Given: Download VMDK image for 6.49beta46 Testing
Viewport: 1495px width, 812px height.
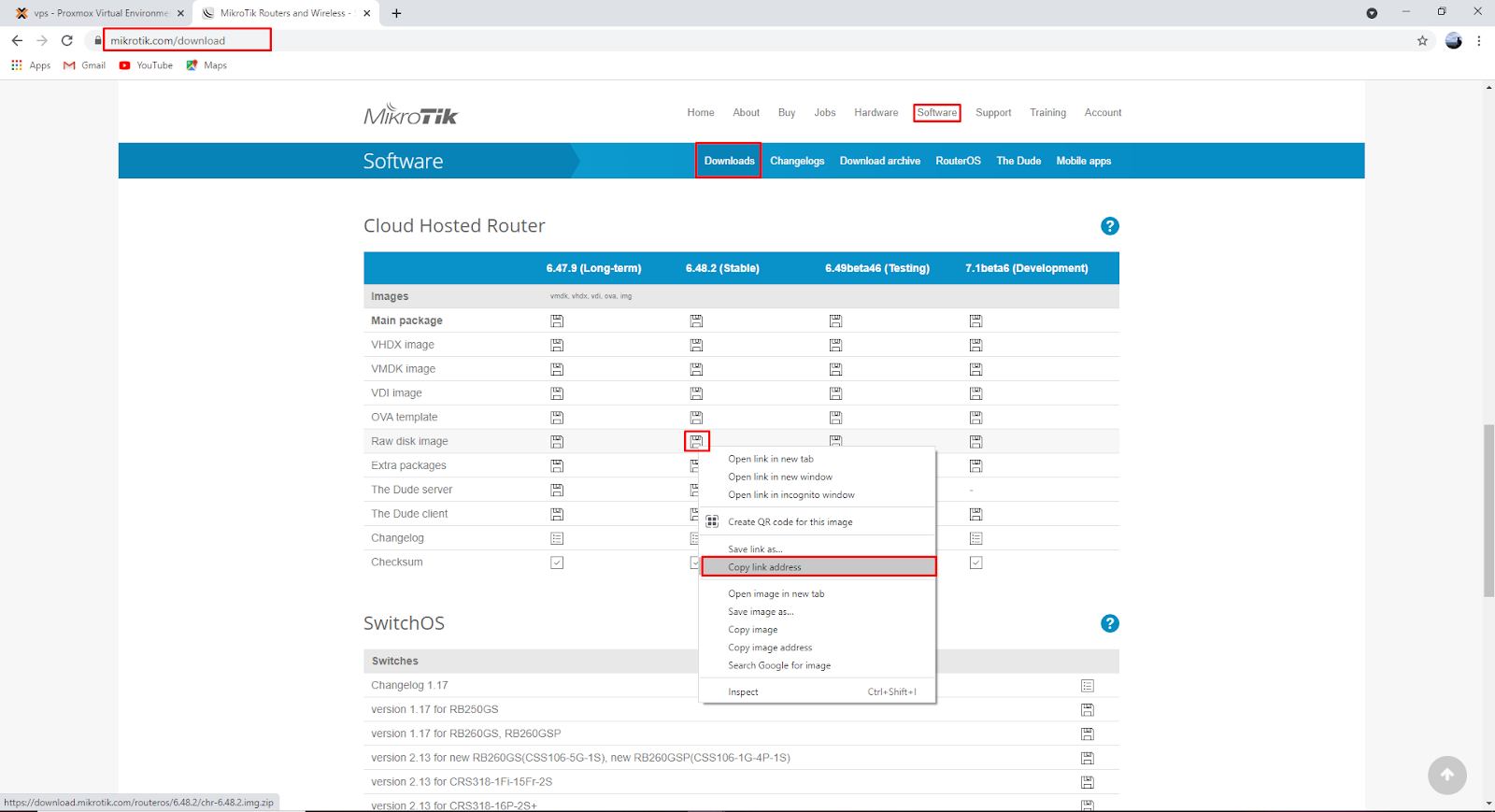Looking at the screenshot, I should click(x=835, y=369).
